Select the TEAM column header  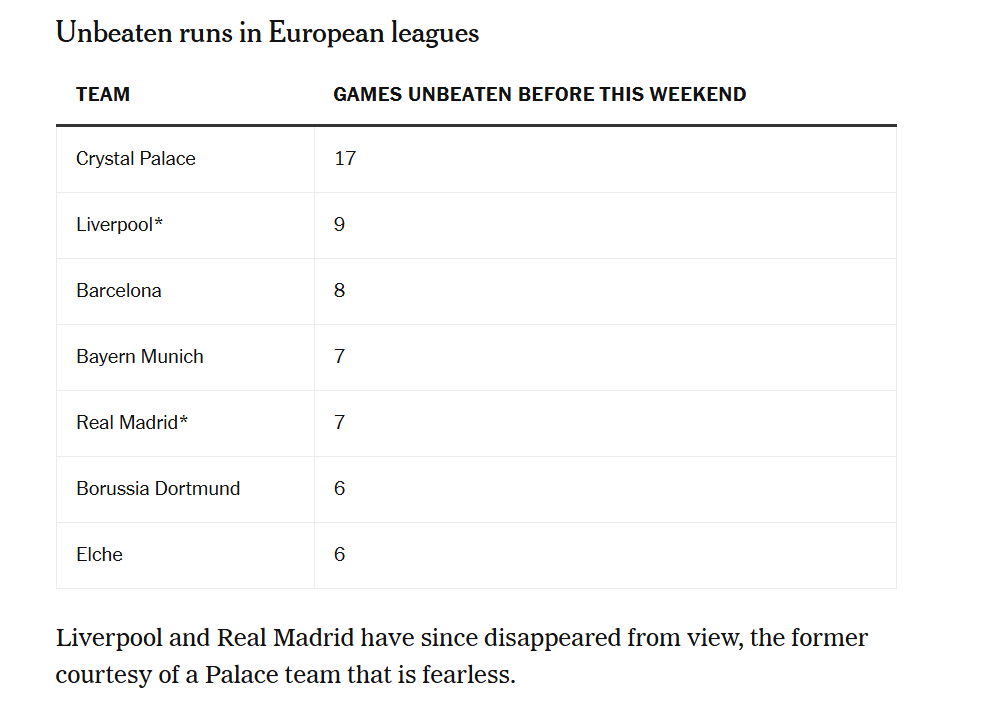[x=103, y=95]
